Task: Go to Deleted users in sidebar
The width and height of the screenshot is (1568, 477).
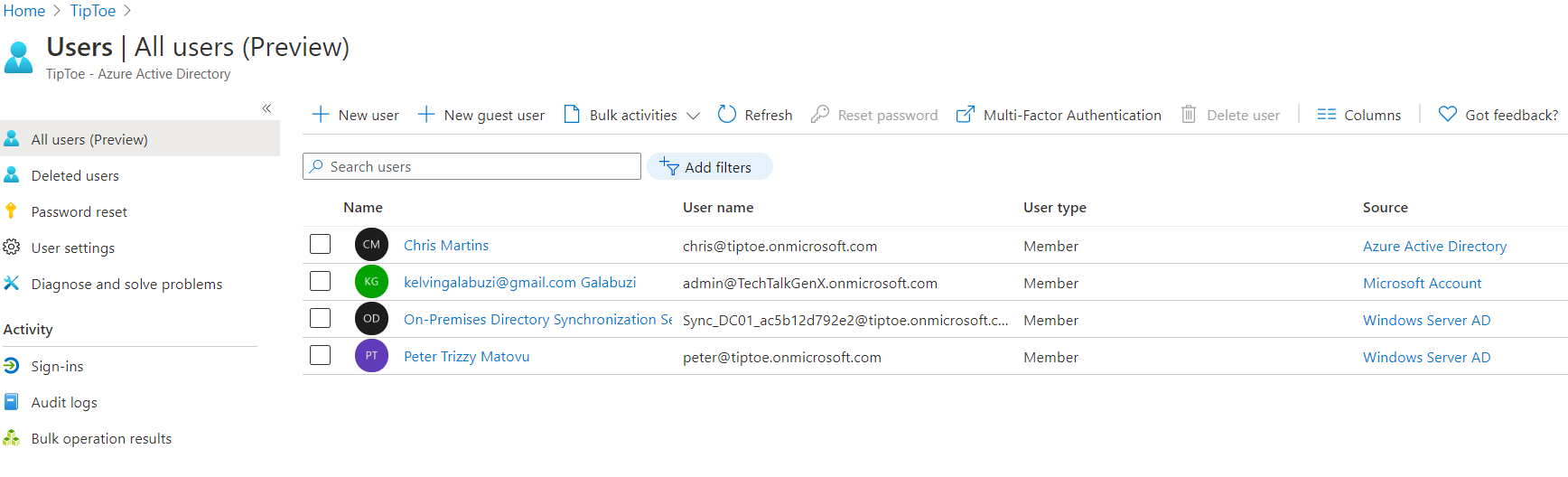Action: point(75,175)
